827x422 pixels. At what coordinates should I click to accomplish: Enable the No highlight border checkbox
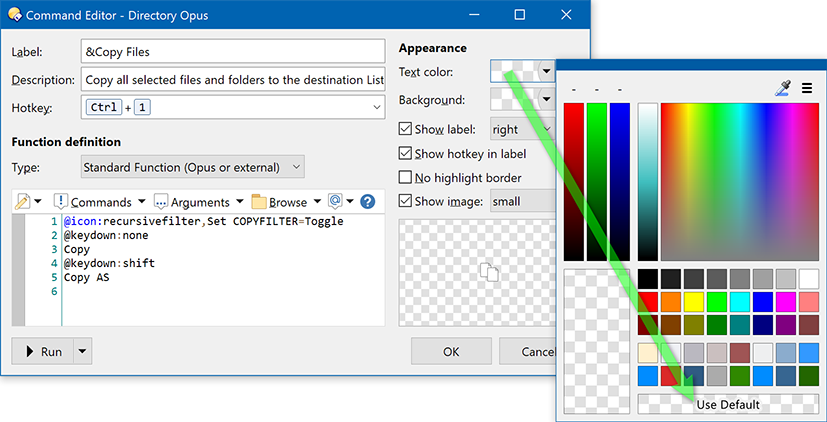click(x=405, y=178)
